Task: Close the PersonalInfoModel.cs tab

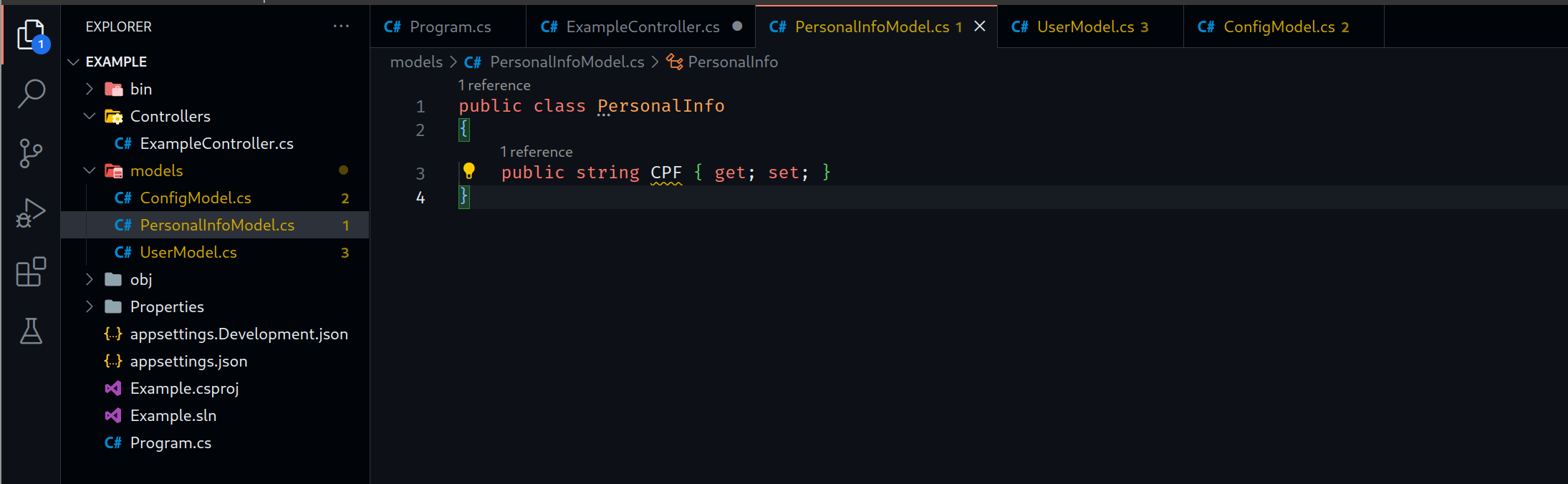Action: tap(980, 26)
